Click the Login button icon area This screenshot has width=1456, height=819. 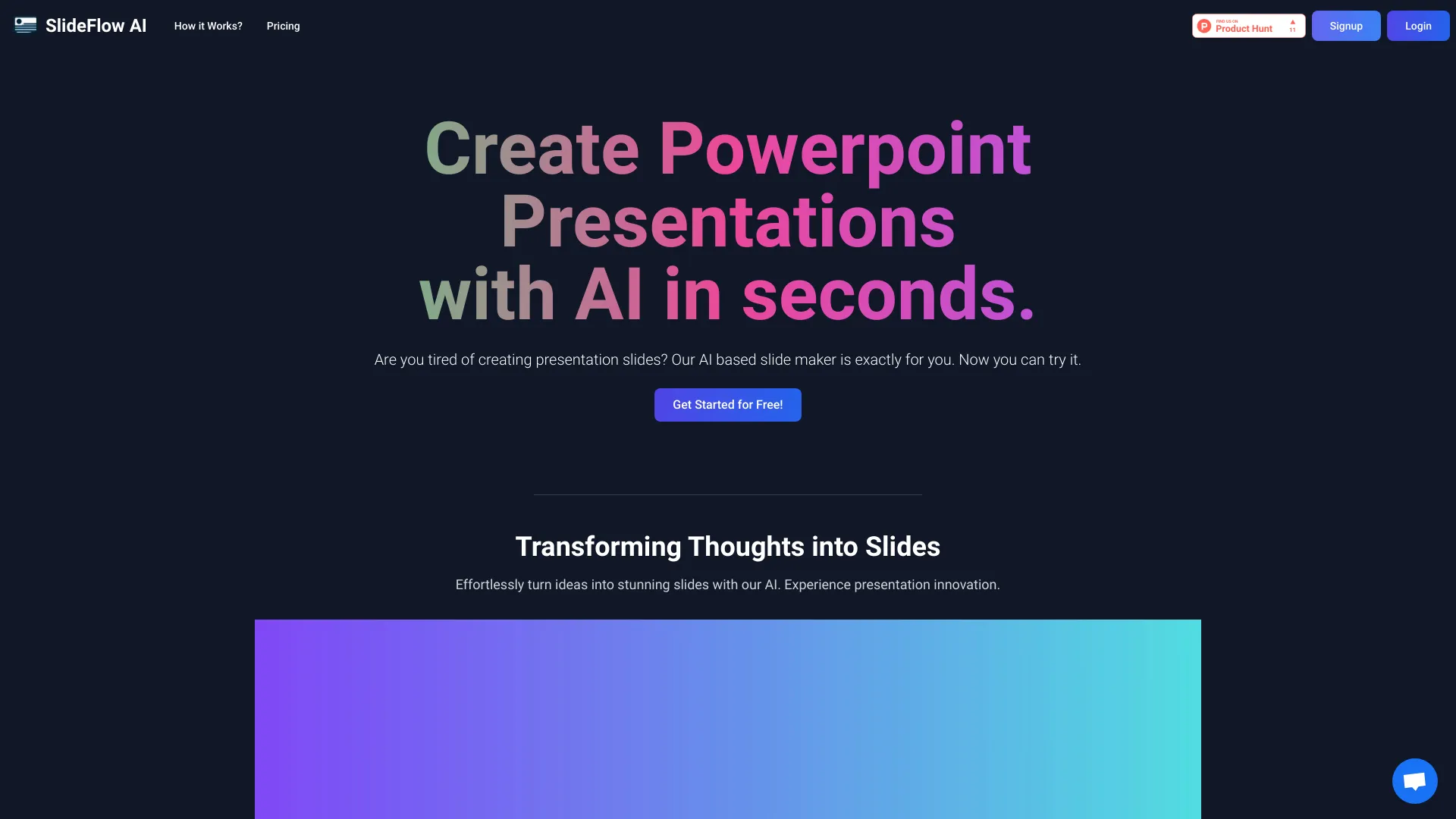[1418, 25]
